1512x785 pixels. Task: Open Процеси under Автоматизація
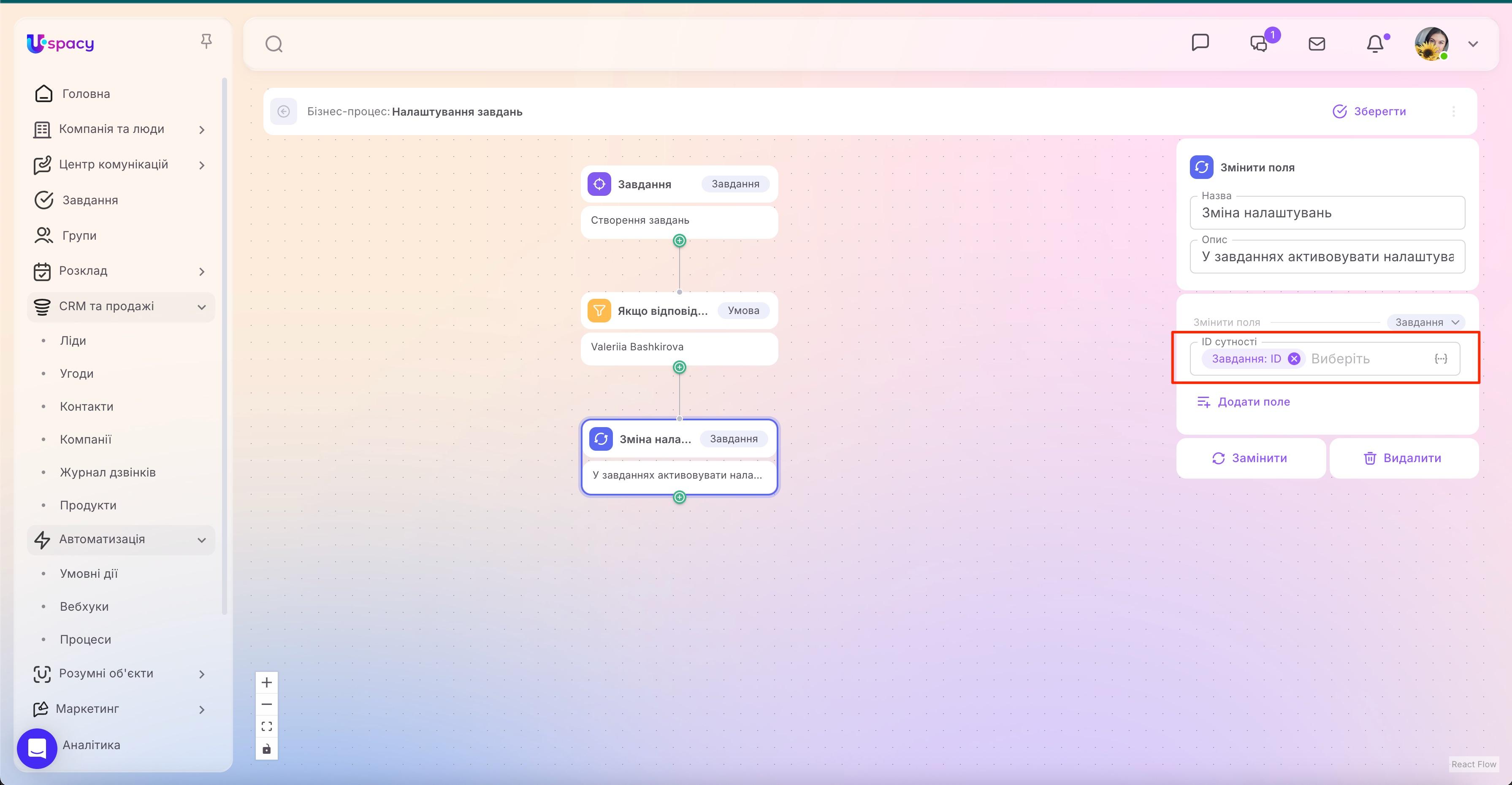click(x=86, y=639)
